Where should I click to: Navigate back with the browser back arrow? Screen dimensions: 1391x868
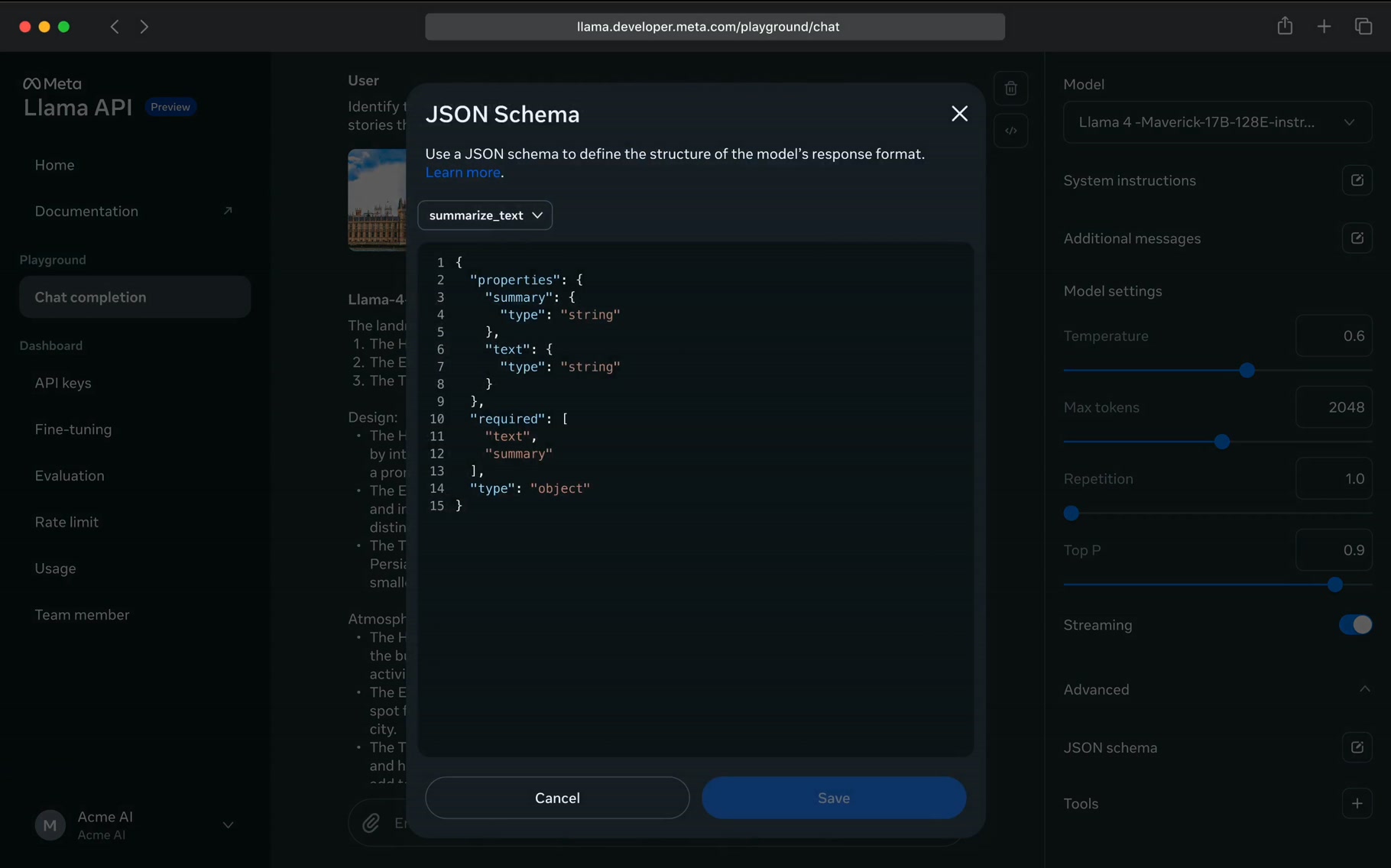click(x=114, y=26)
